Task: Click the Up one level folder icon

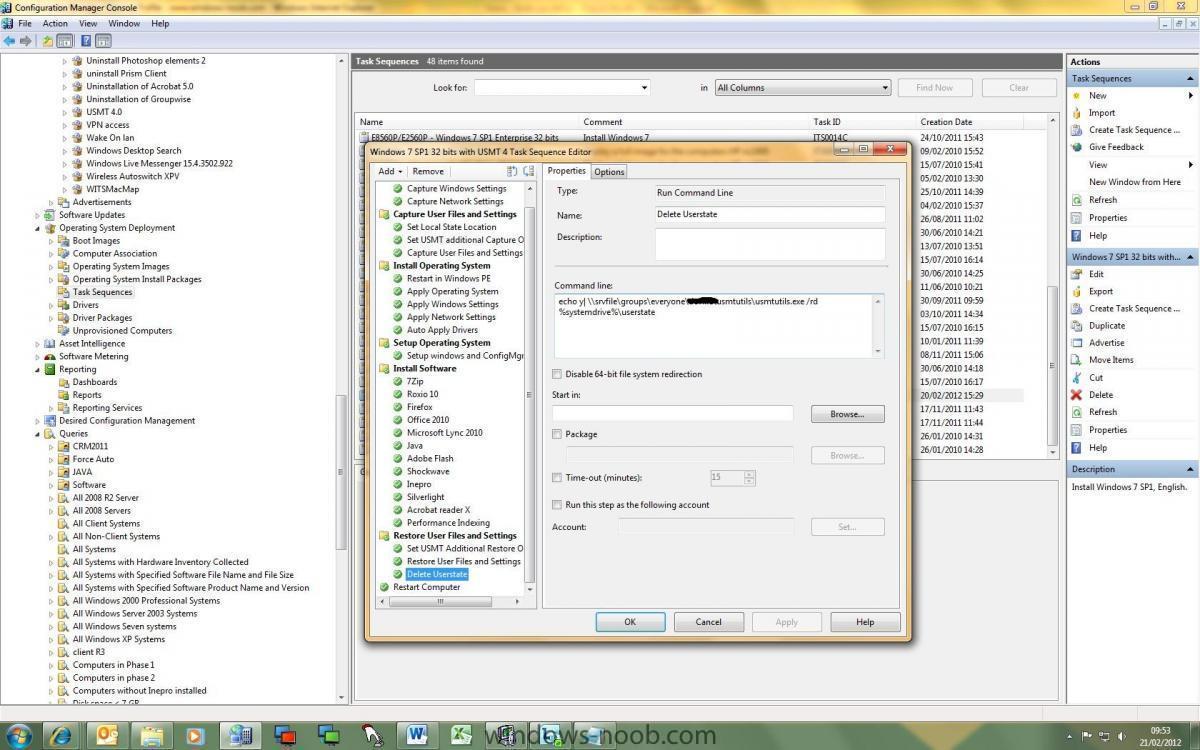Action: 47,41
